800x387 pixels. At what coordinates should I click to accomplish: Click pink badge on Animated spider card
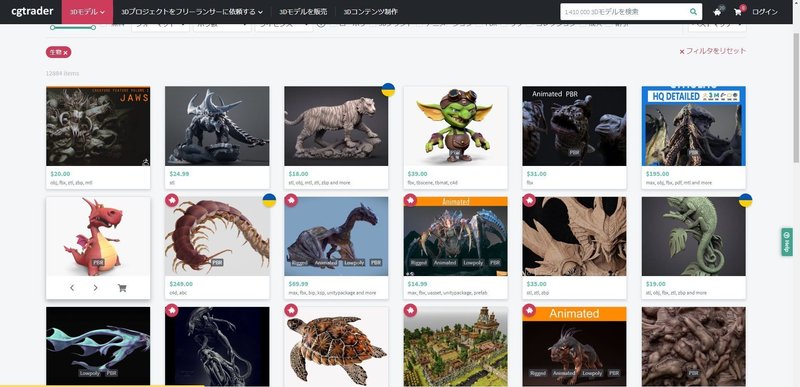(410, 200)
